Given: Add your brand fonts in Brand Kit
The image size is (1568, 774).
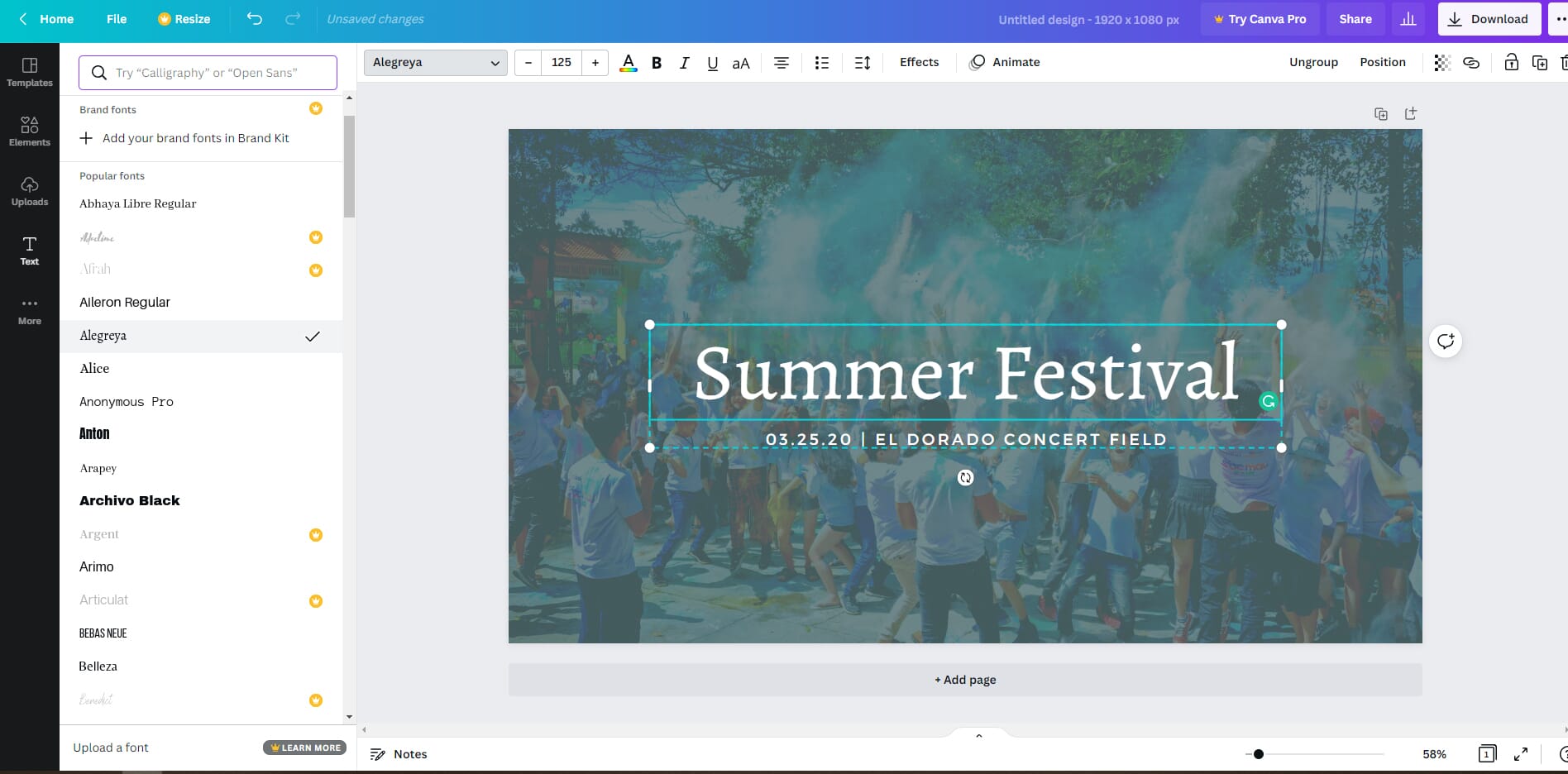Looking at the screenshot, I should coord(184,138).
